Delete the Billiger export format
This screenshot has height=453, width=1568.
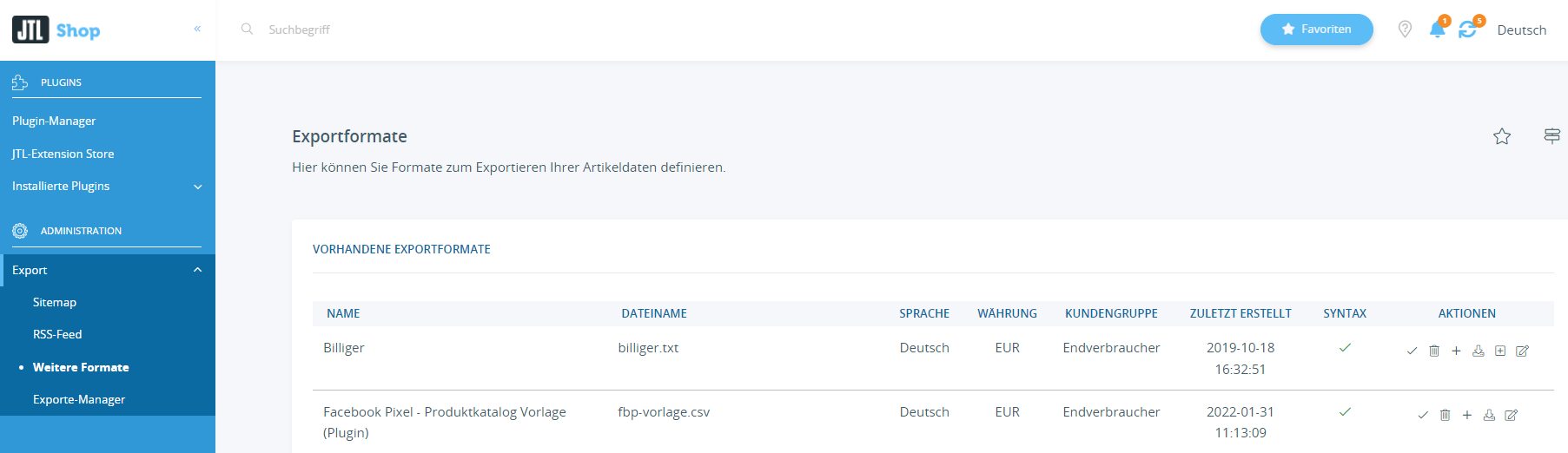[1434, 351]
